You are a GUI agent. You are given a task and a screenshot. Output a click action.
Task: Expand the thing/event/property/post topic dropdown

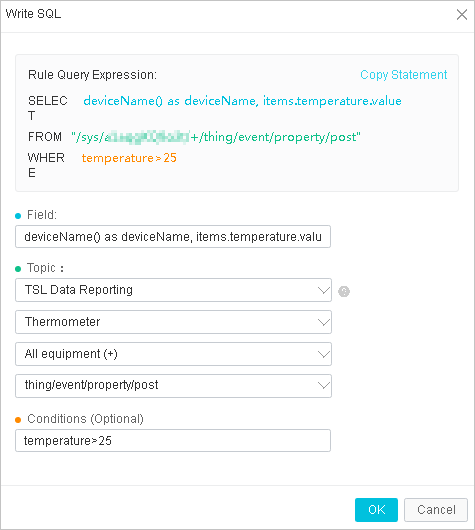click(x=173, y=386)
